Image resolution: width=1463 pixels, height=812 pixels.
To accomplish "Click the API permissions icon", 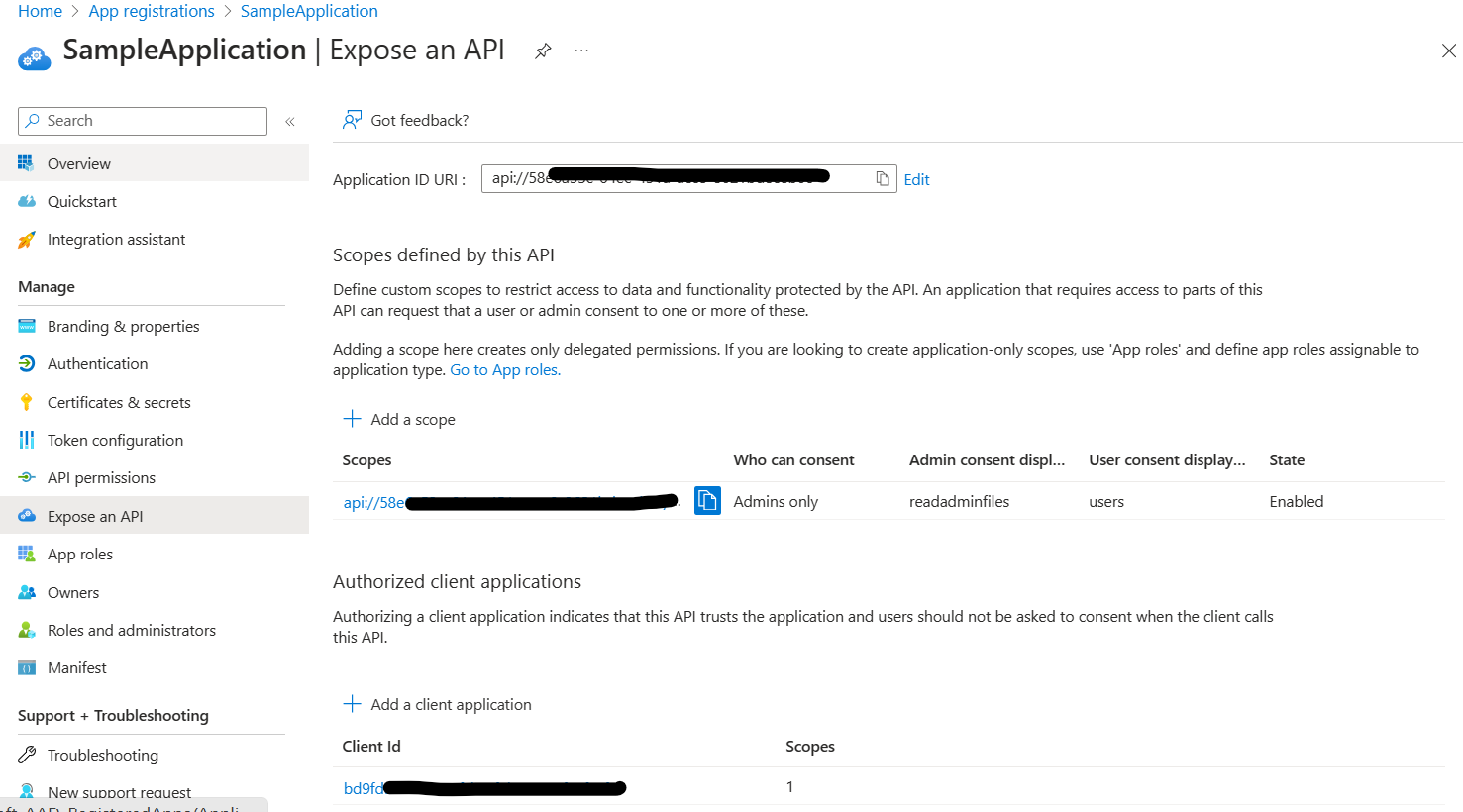I will click(27, 478).
